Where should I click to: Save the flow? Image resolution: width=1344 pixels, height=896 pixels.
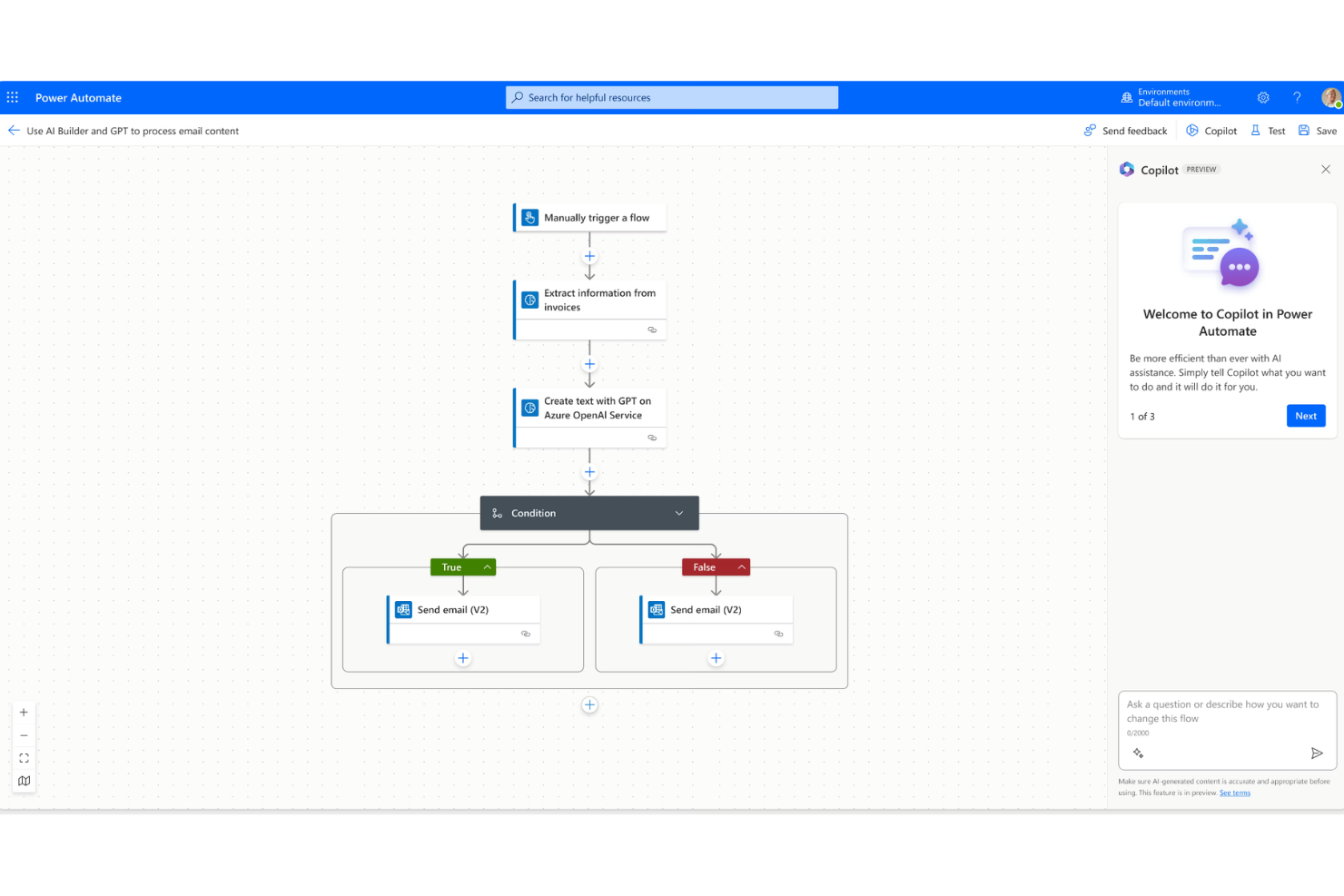[x=1318, y=131]
